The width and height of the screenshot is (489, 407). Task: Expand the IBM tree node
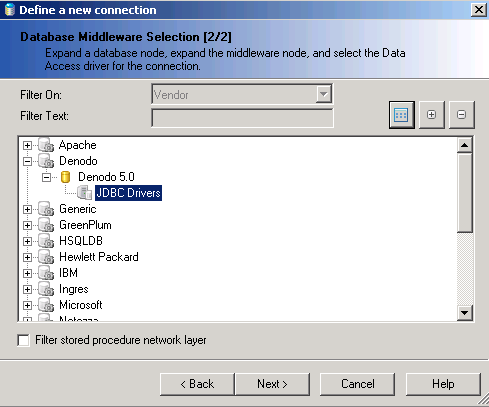27,273
